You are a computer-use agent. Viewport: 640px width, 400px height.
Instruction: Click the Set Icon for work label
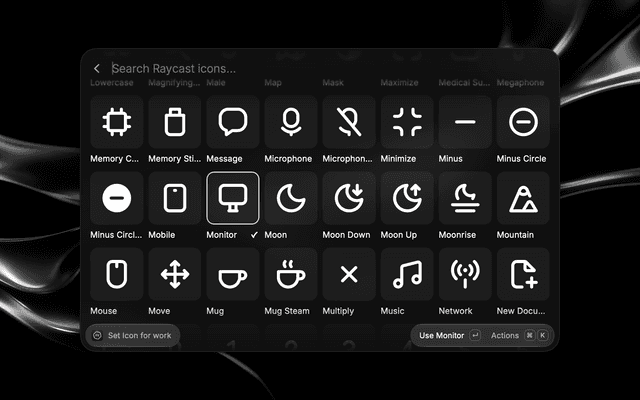coord(139,336)
